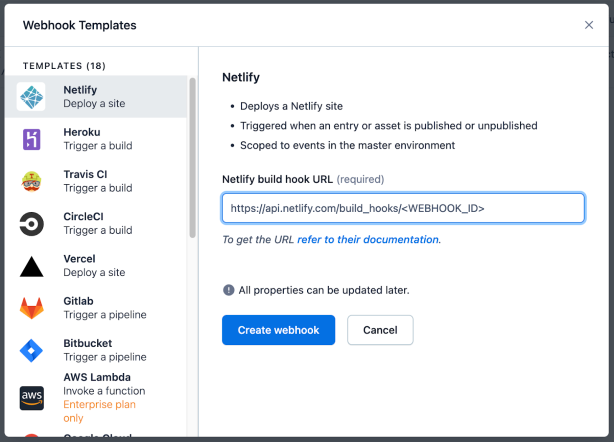
Task: Choose the Heroku Trigger a build template
Action: point(98,139)
